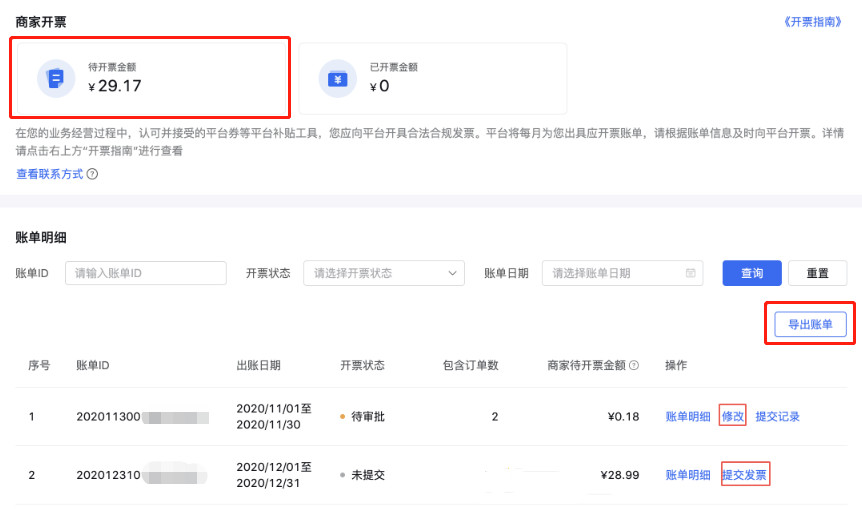Click 修改 on the first bill row

coord(733,417)
